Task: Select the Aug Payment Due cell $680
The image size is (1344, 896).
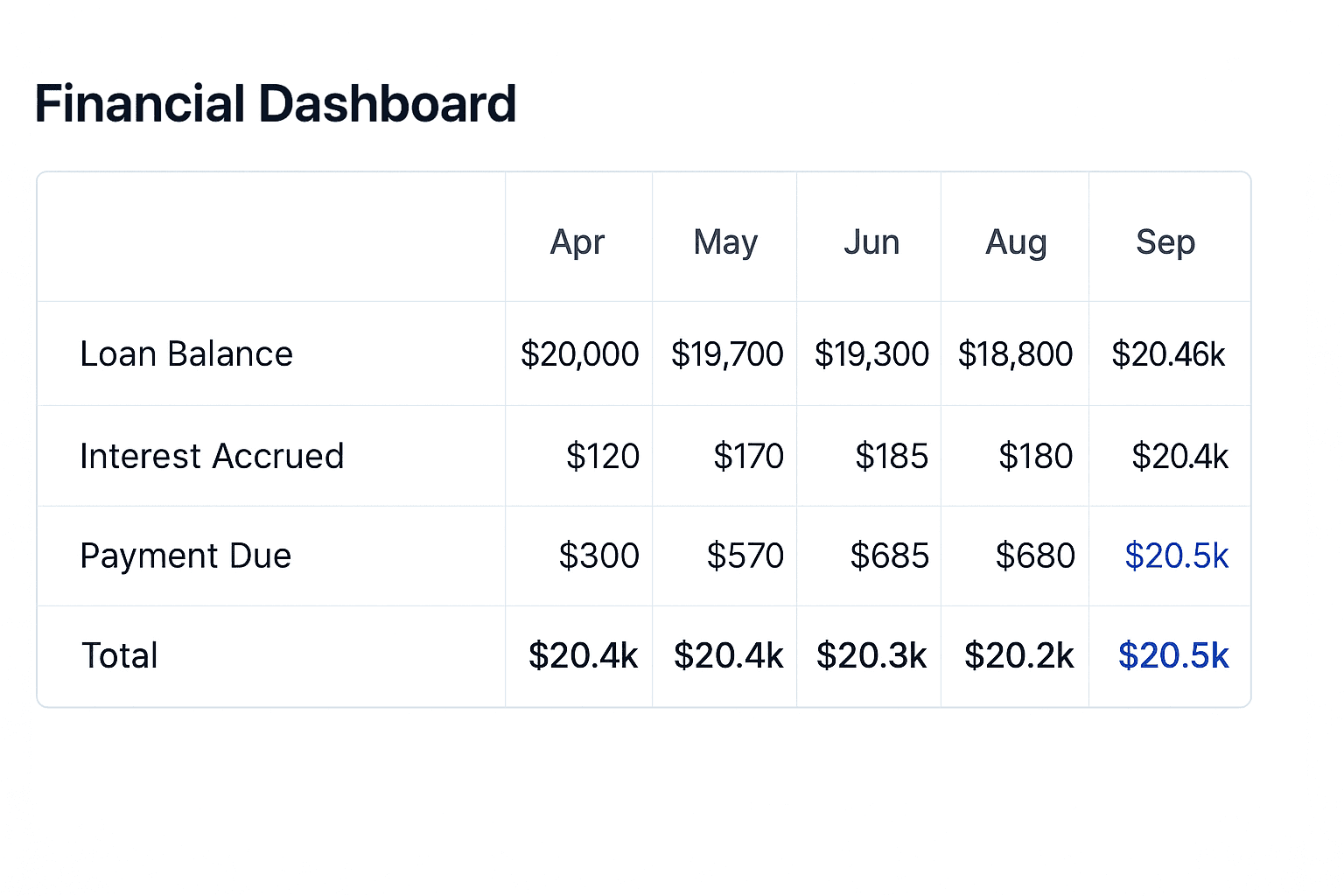Action: click(x=1035, y=556)
